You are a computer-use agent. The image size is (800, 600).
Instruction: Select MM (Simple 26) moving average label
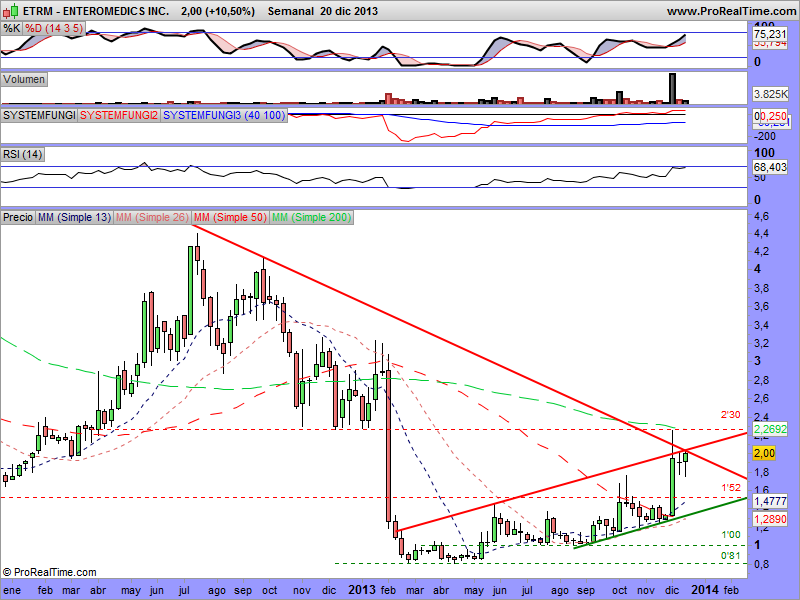(152, 217)
